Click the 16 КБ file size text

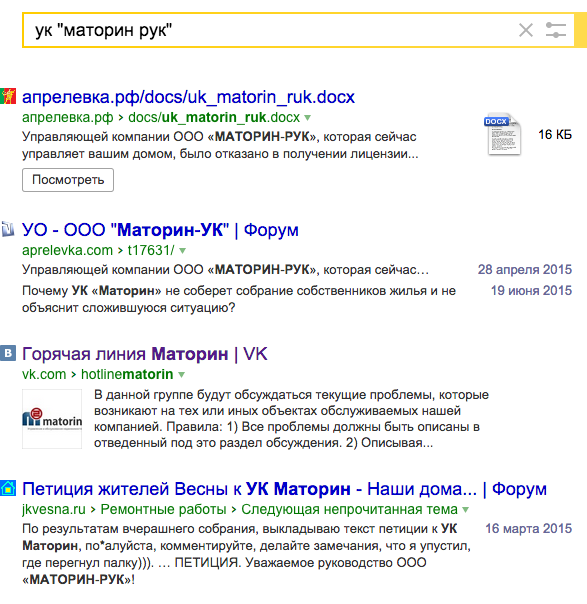[x=555, y=134]
